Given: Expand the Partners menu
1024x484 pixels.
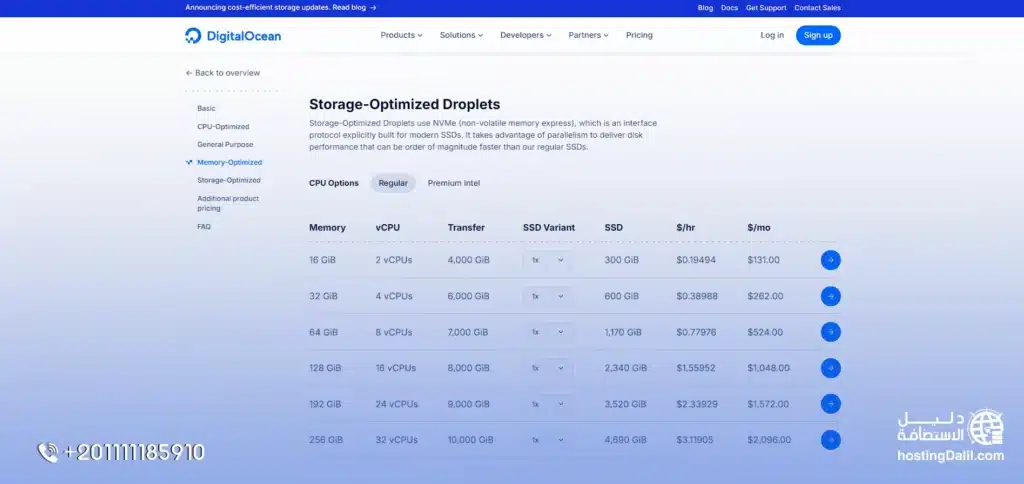Looking at the screenshot, I should pyautogui.click(x=588, y=35).
